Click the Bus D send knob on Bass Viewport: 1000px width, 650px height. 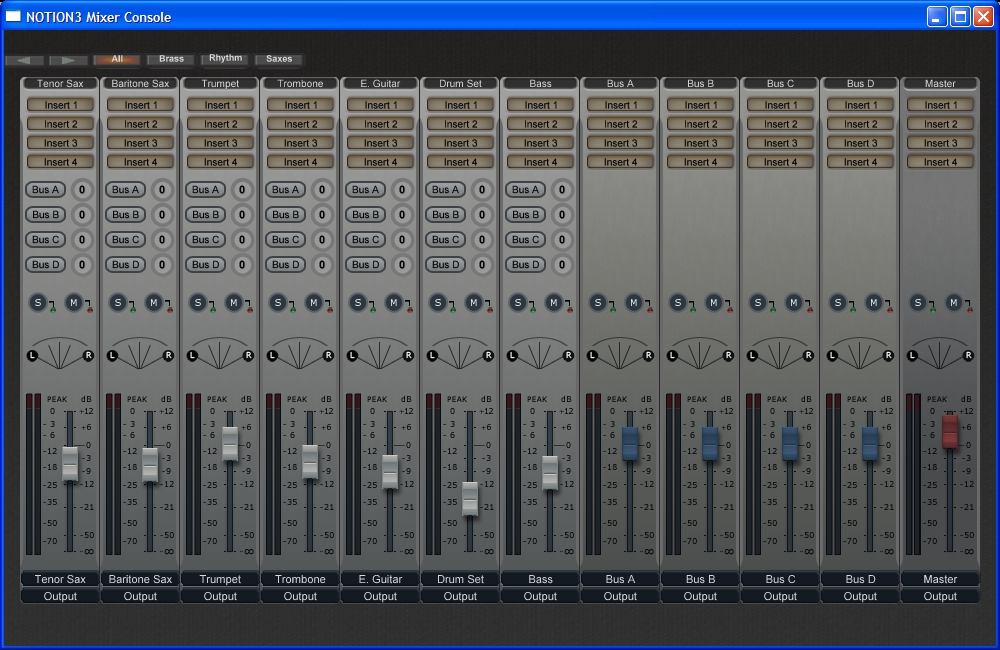[x=562, y=265]
